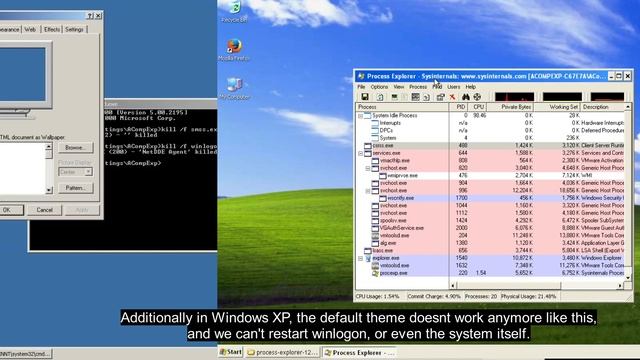Select the csrss.exe process row
The height and width of the screenshot is (360, 640).
click(x=490, y=146)
